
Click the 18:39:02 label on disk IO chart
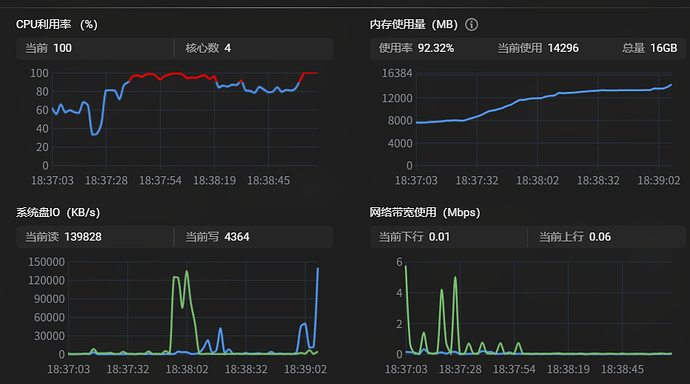pos(305,369)
